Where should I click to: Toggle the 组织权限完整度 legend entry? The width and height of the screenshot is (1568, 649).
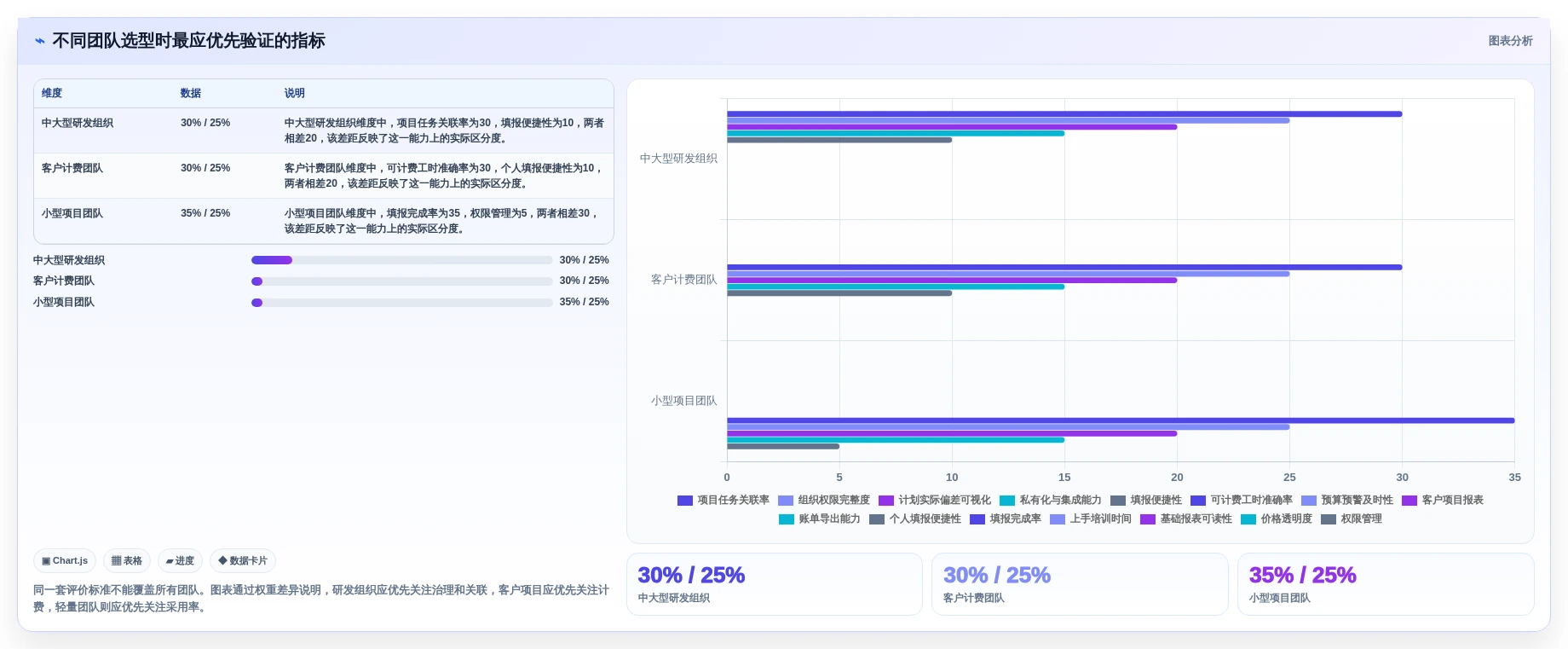824,501
